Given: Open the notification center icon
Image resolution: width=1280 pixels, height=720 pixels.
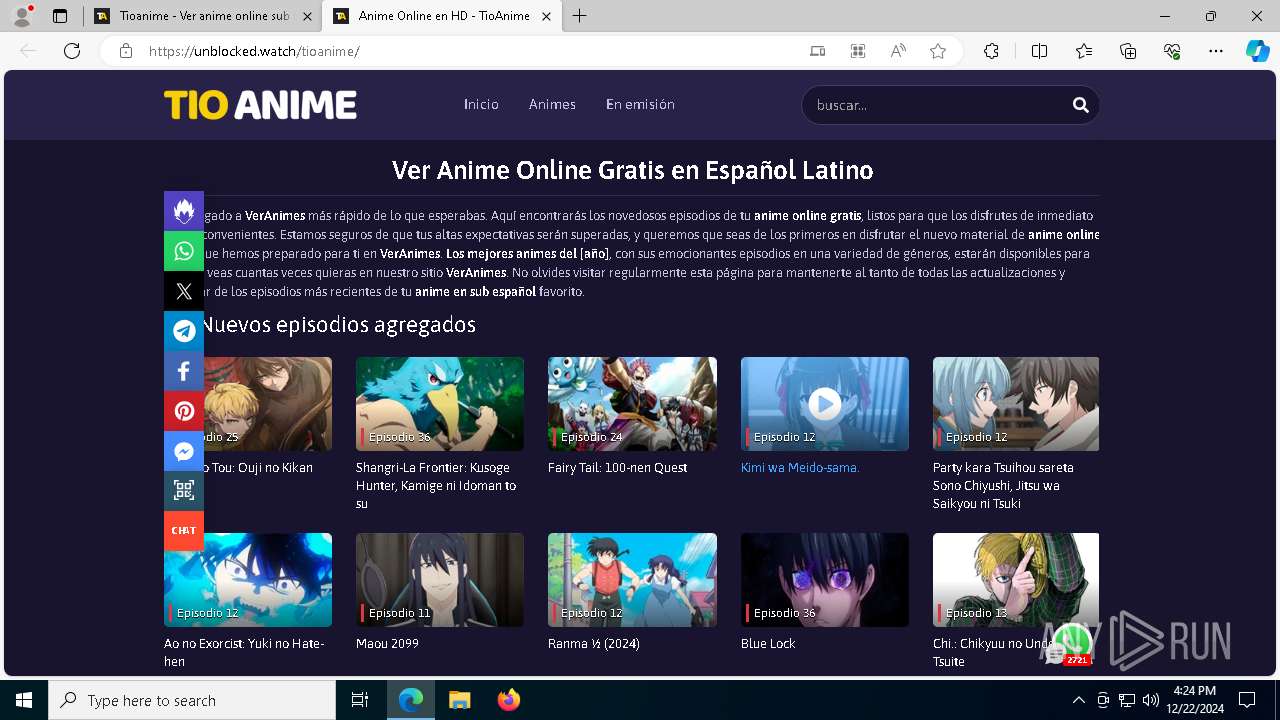Looking at the screenshot, I should tap(1247, 700).
